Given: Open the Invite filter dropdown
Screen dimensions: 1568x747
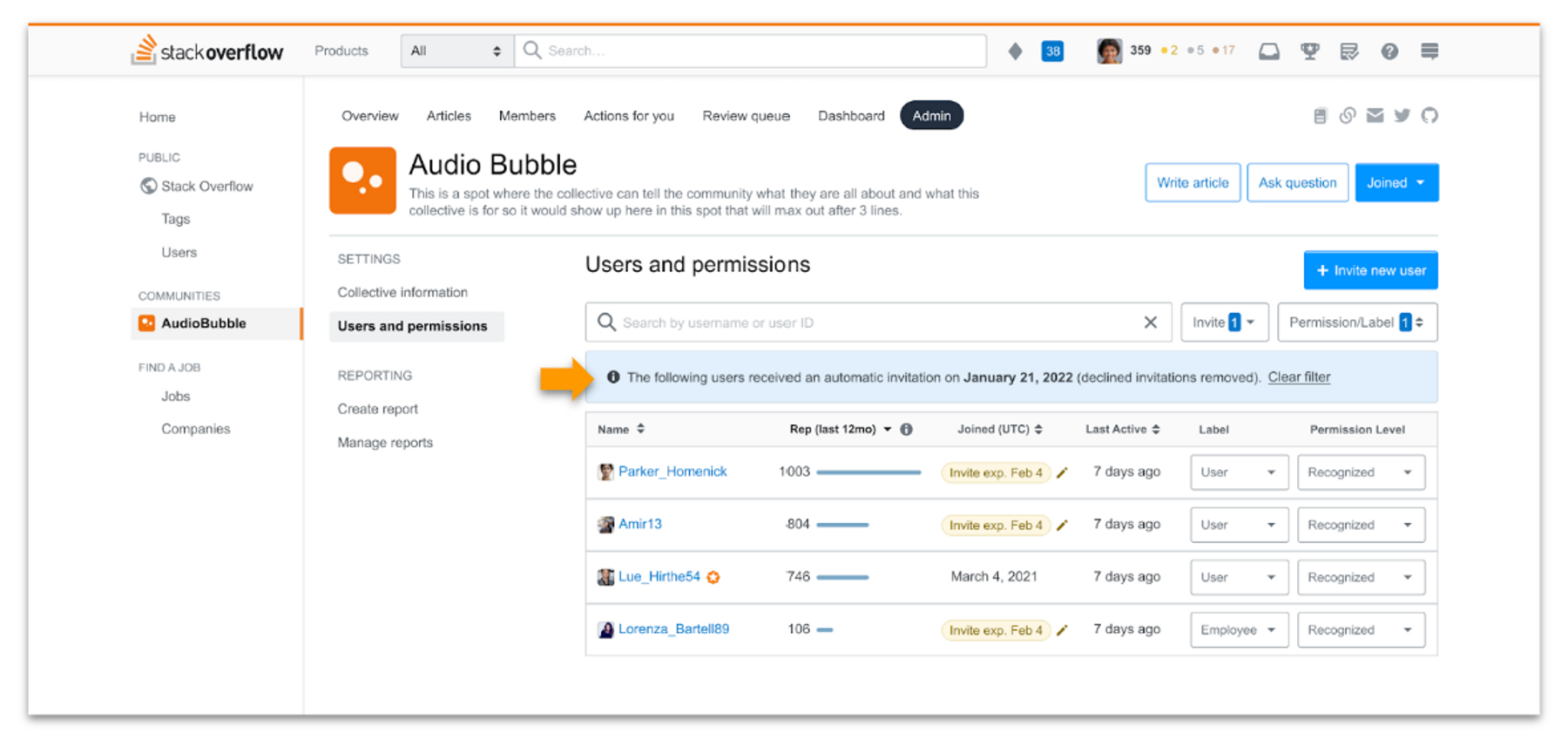Looking at the screenshot, I should (x=1224, y=323).
